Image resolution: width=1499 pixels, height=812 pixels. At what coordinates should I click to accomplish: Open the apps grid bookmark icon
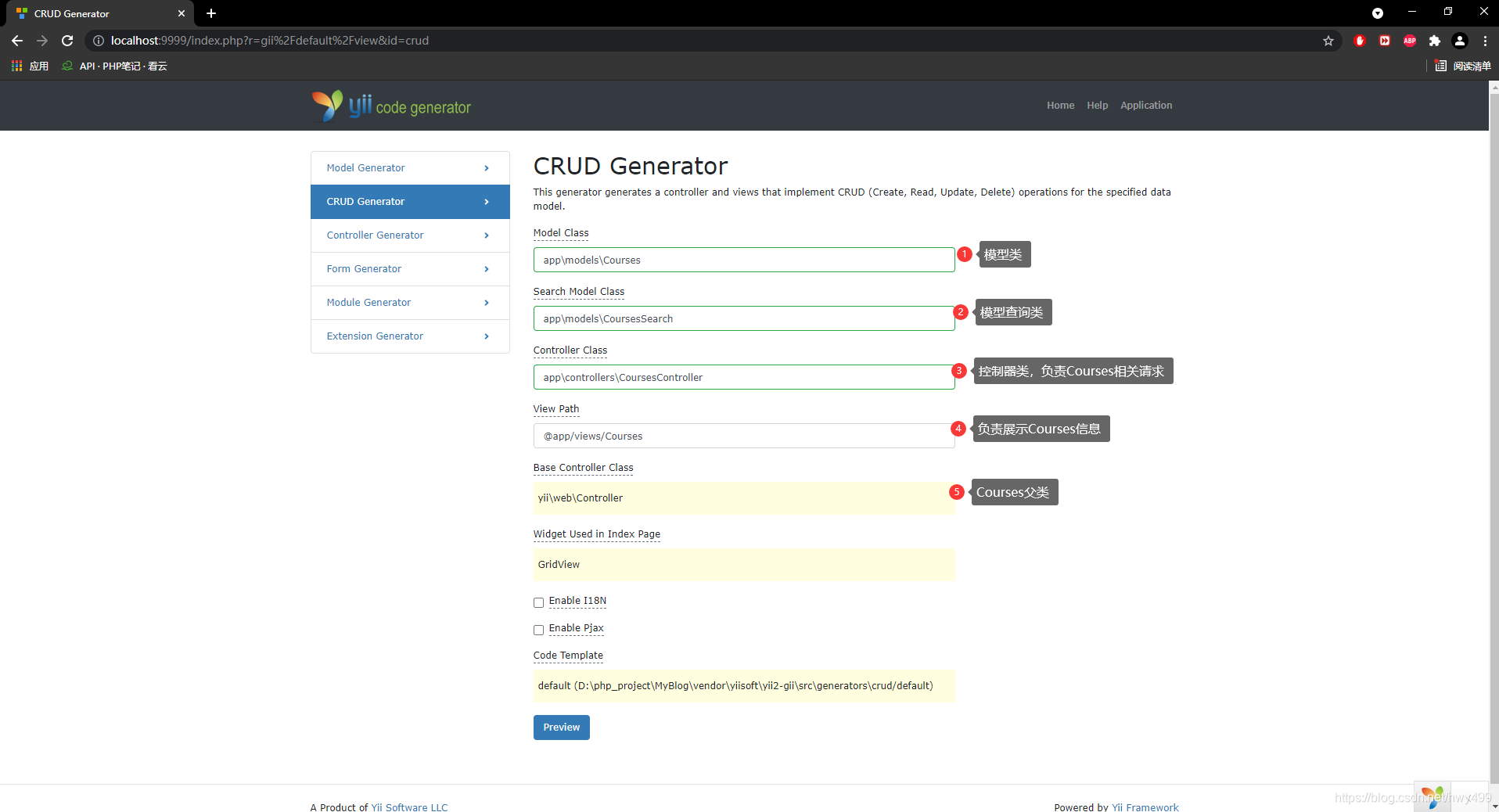16,66
